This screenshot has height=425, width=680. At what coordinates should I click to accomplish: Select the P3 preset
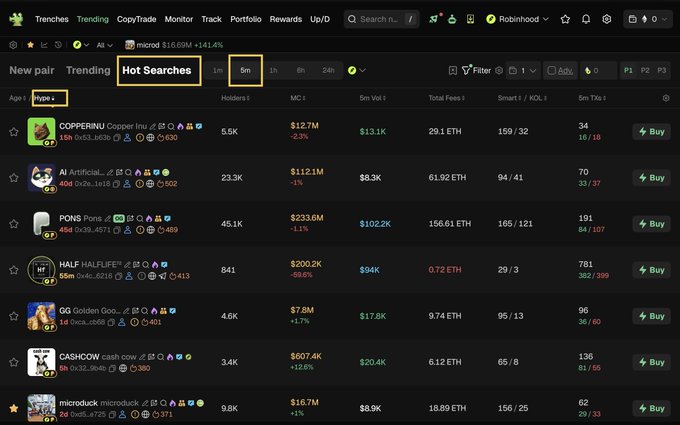[661, 70]
